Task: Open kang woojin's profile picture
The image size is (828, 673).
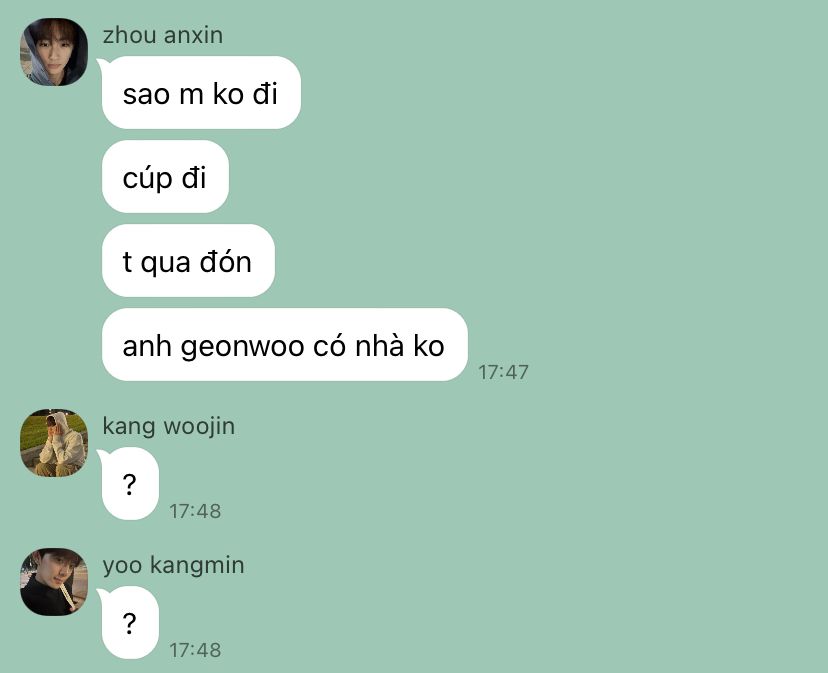Action: 54,443
